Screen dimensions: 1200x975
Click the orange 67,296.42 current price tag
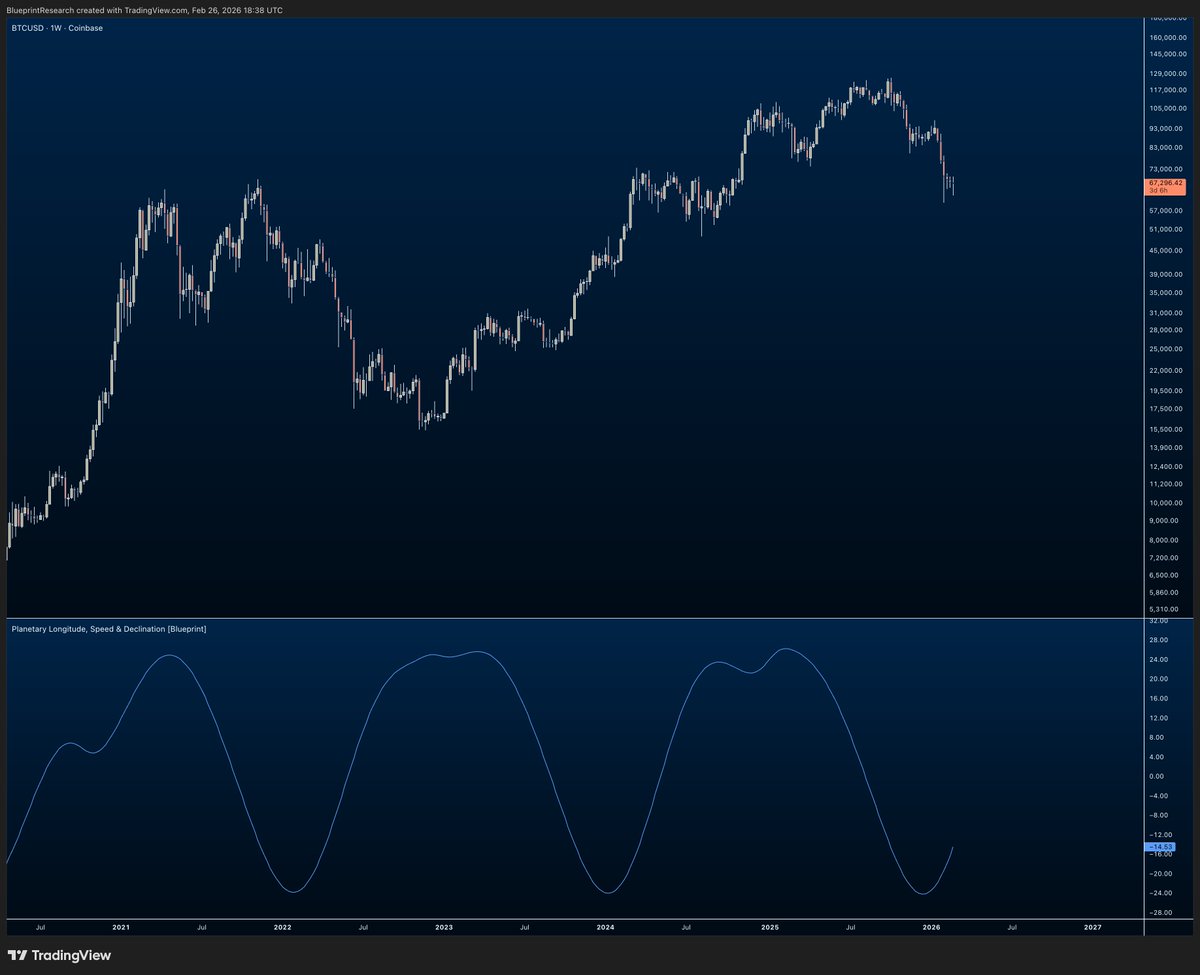coord(1166,186)
